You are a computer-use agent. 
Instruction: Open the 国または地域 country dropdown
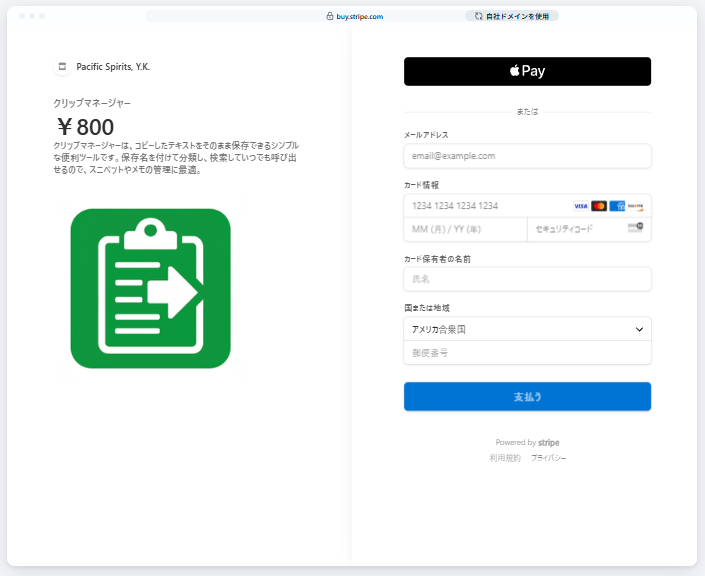tap(520, 329)
